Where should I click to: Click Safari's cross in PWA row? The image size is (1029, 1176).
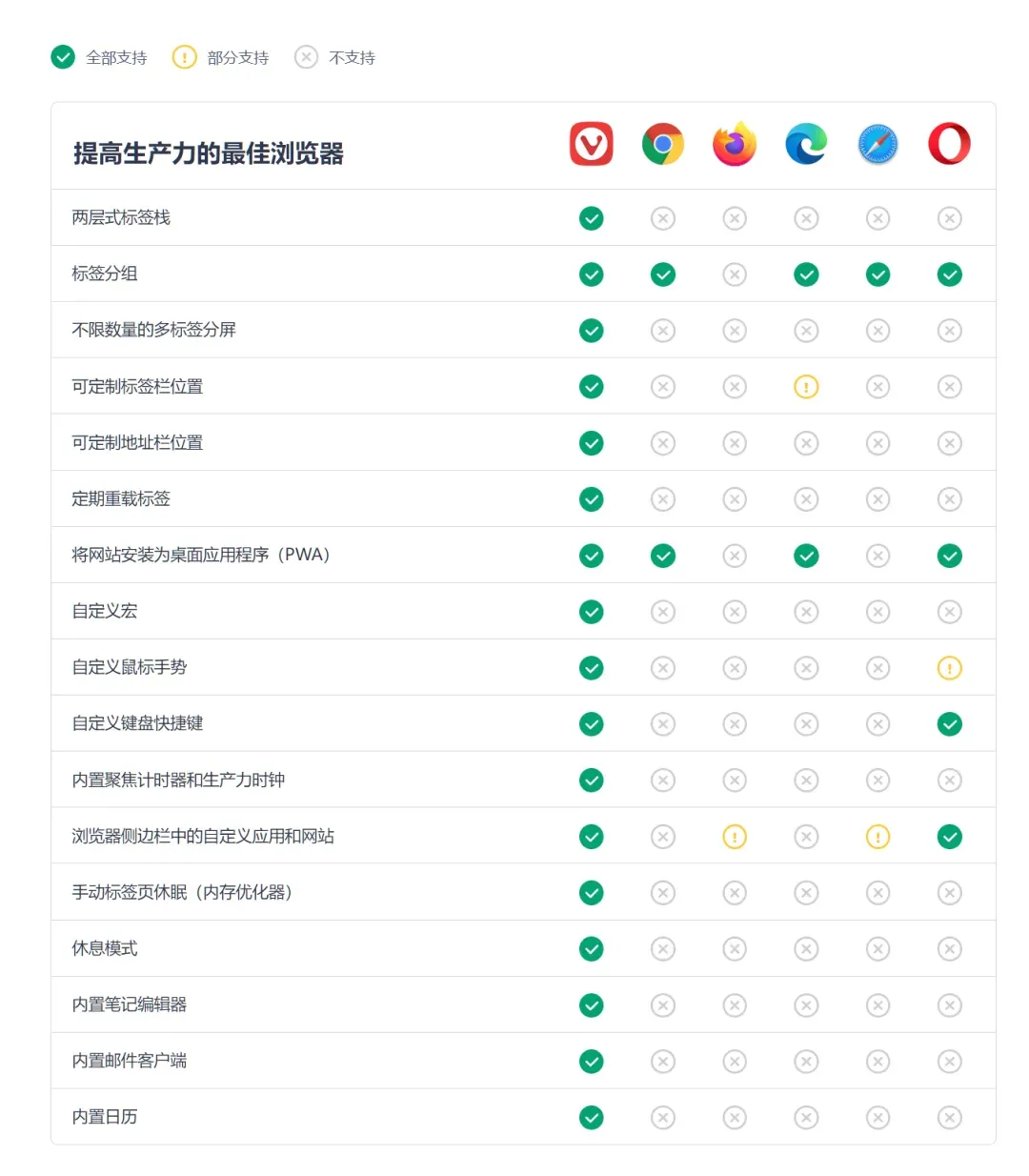pyautogui.click(x=878, y=556)
